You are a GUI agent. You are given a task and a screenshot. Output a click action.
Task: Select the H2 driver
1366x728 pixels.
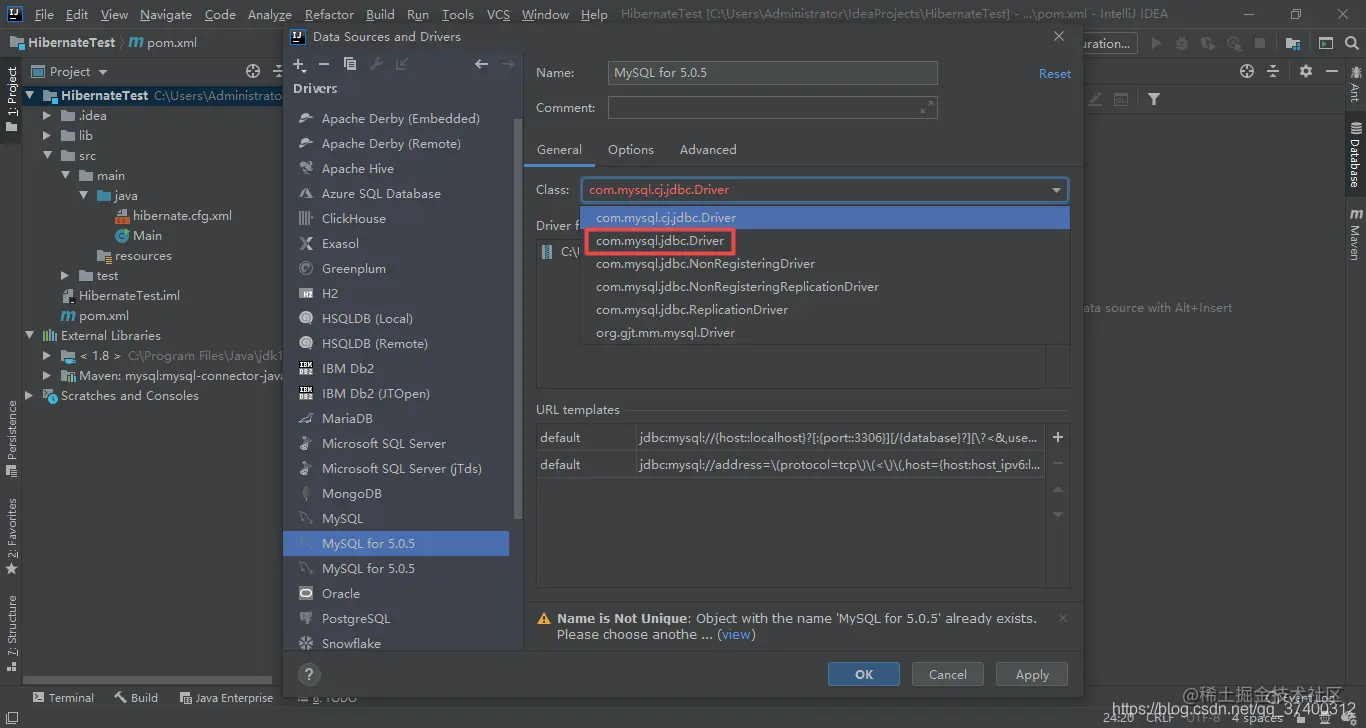point(398,293)
